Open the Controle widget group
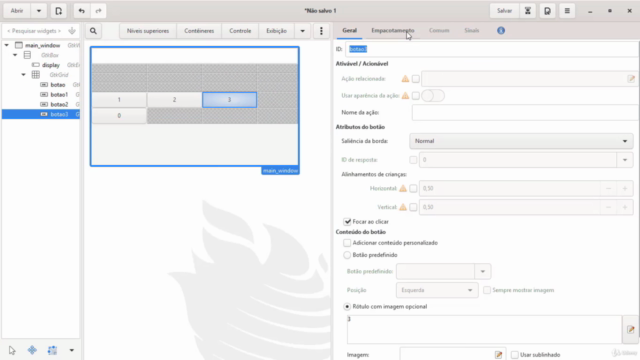640x360 pixels. pyautogui.click(x=240, y=31)
